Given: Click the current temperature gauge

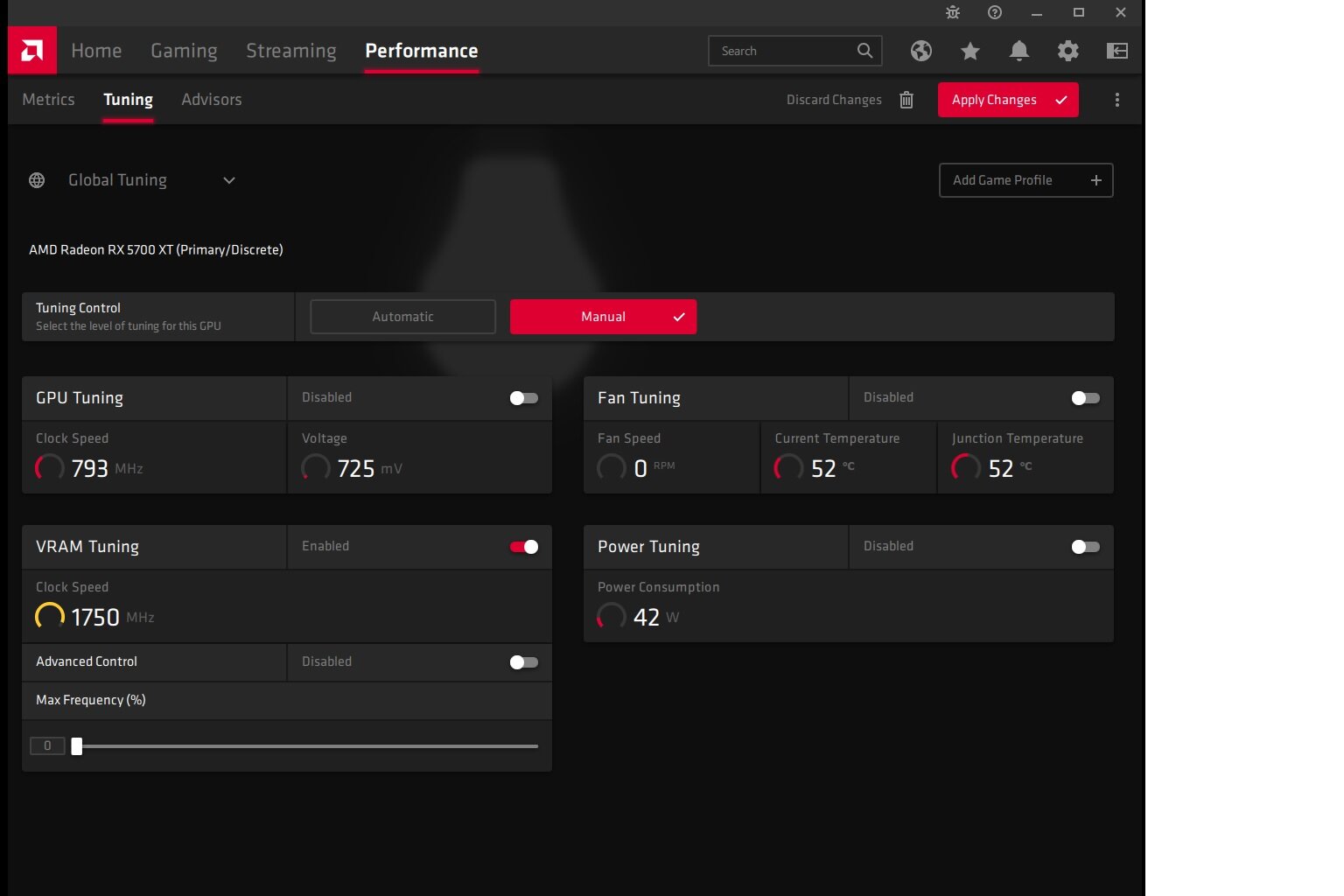Looking at the screenshot, I should (x=788, y=468).
